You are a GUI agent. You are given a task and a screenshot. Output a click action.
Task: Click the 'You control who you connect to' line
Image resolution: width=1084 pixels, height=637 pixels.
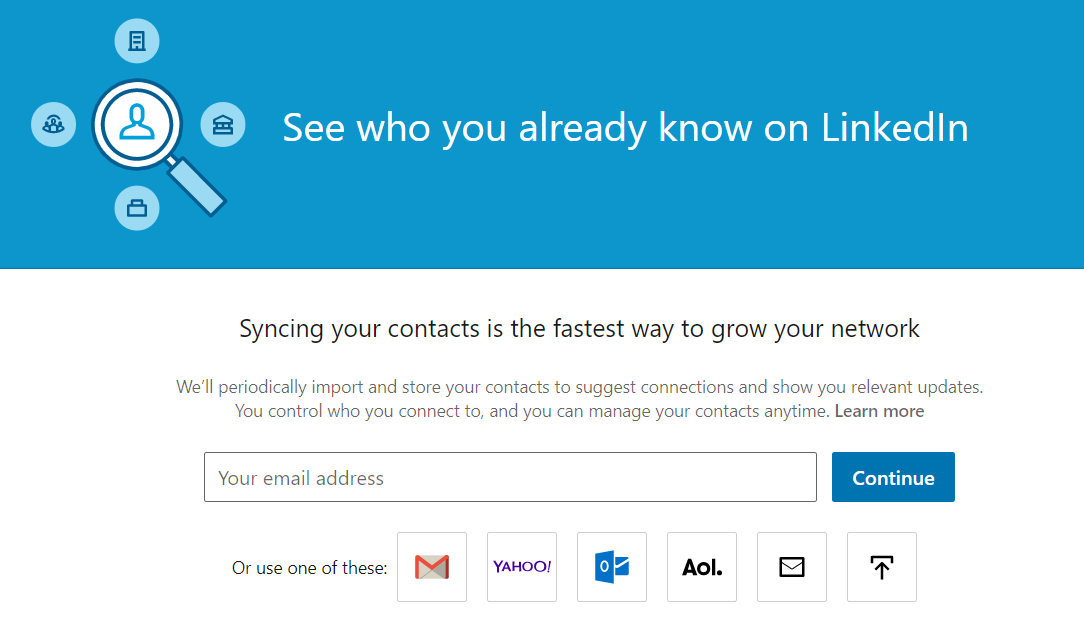(532, 411)
